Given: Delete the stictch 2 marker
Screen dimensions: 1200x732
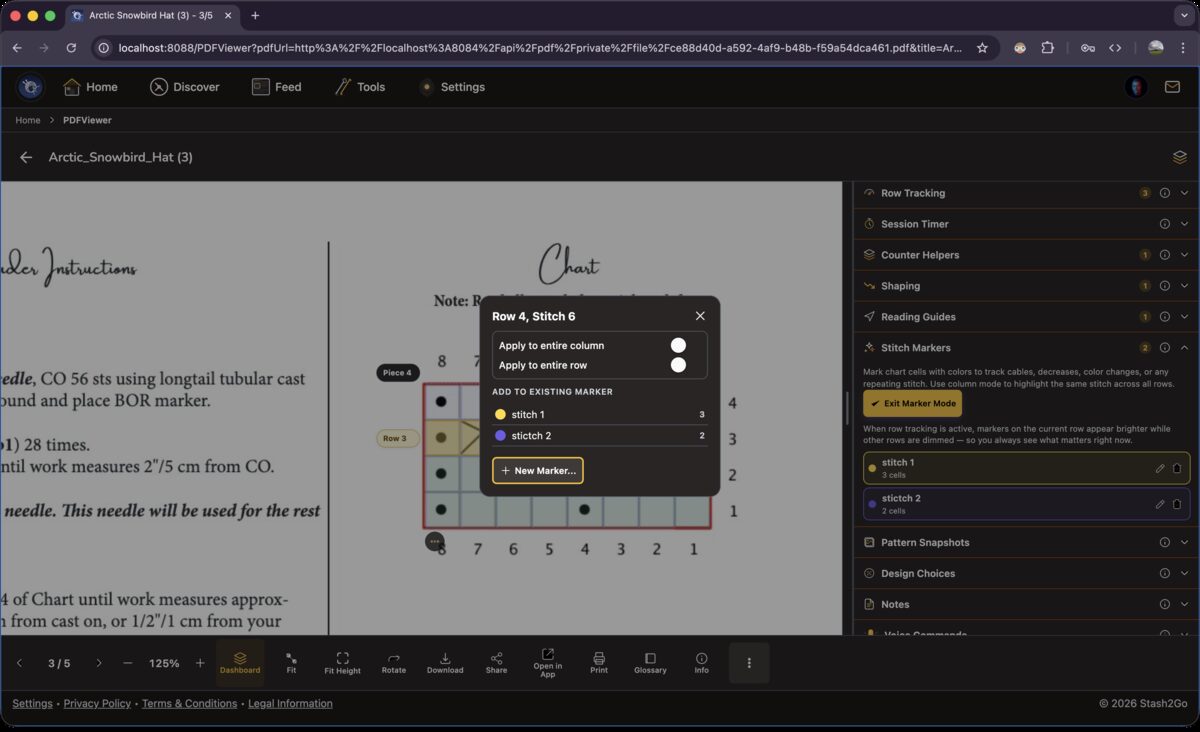Looking at the screenshot, I should pyautogui.click(x=1177, y=504).
